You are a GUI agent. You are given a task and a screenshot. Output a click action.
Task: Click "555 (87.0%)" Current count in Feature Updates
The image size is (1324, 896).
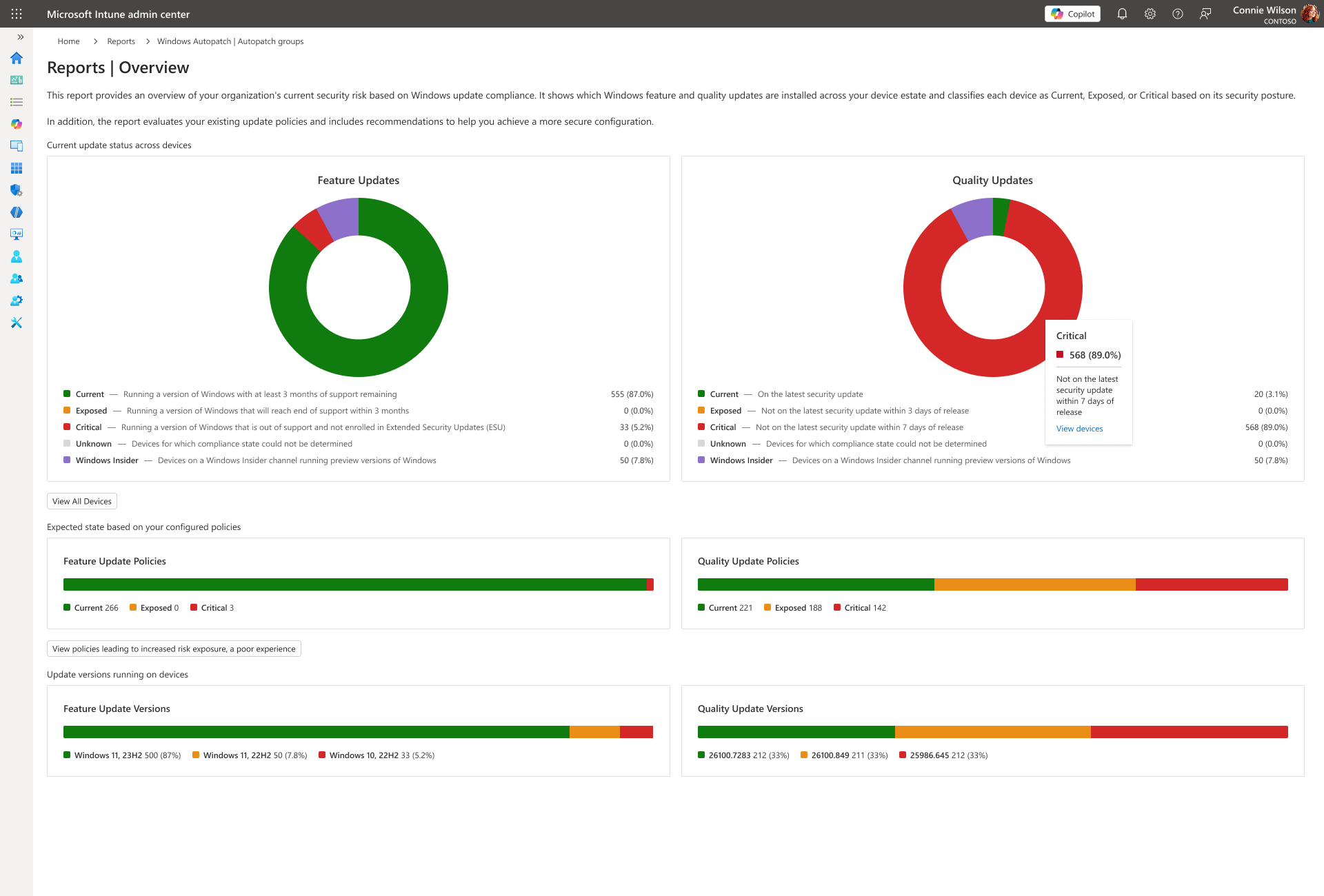pos(632,394)
